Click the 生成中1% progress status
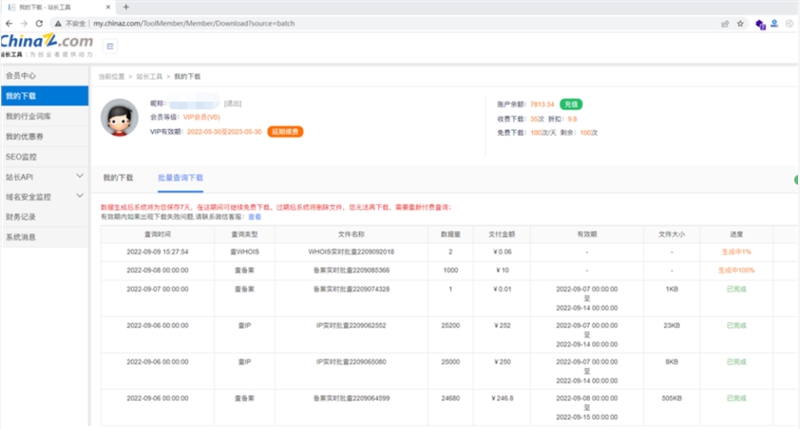The width and height of the screenshot is (800, 429). [736, 252]
